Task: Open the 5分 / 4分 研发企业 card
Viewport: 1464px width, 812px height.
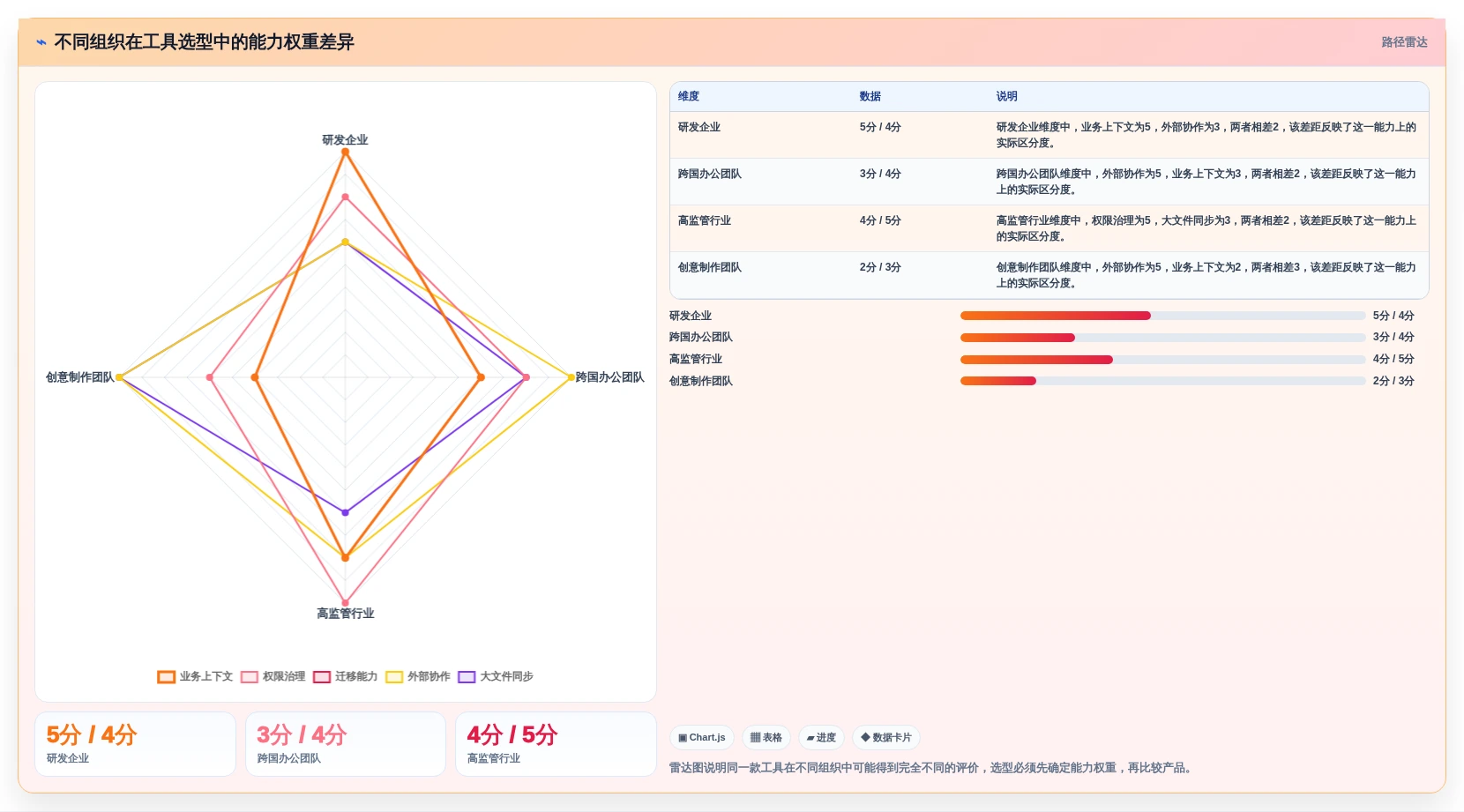Action: [135, 744]
